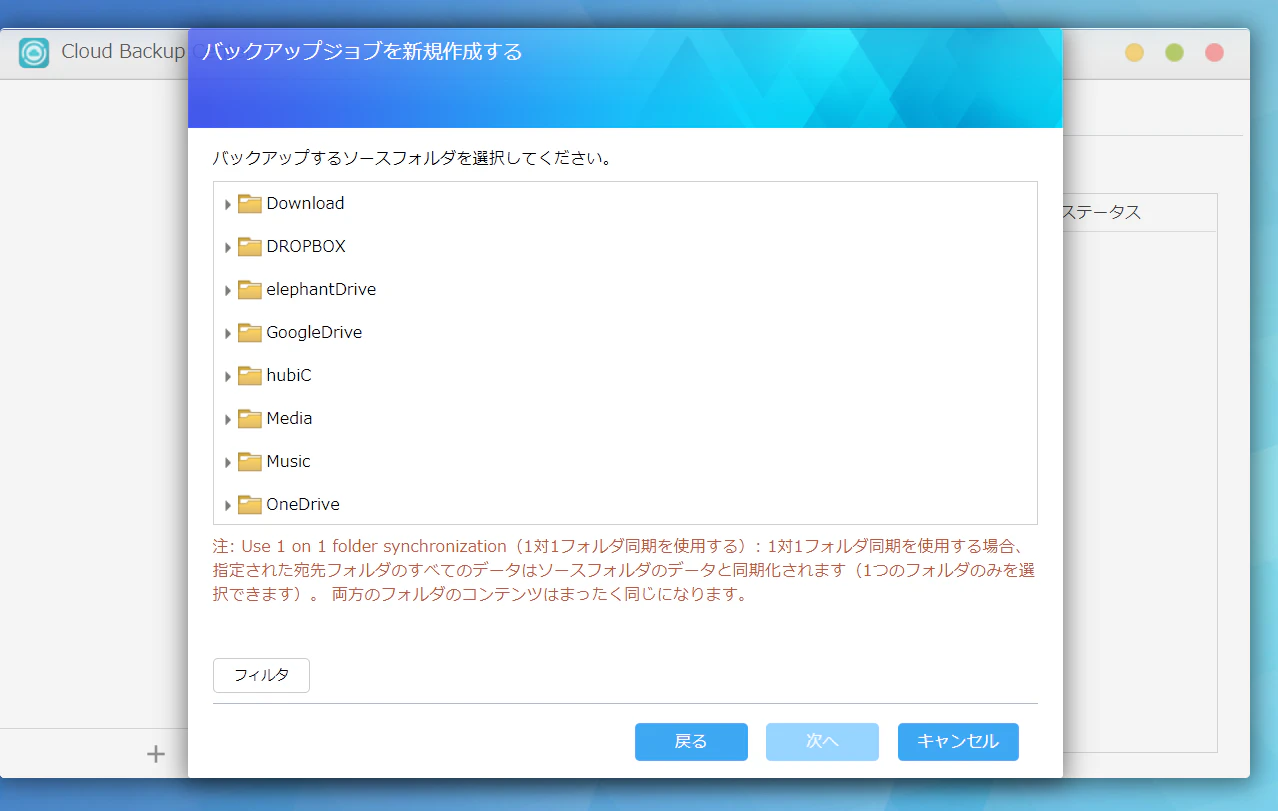
Task: Click the 次へ next button
Action: (822, 742)
